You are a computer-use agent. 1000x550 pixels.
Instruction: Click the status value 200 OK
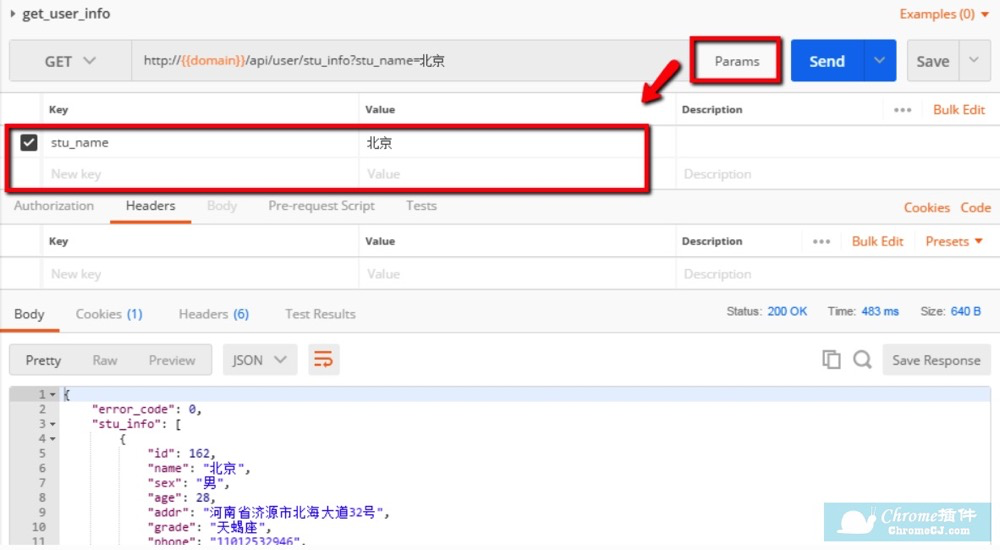(787, 311)
